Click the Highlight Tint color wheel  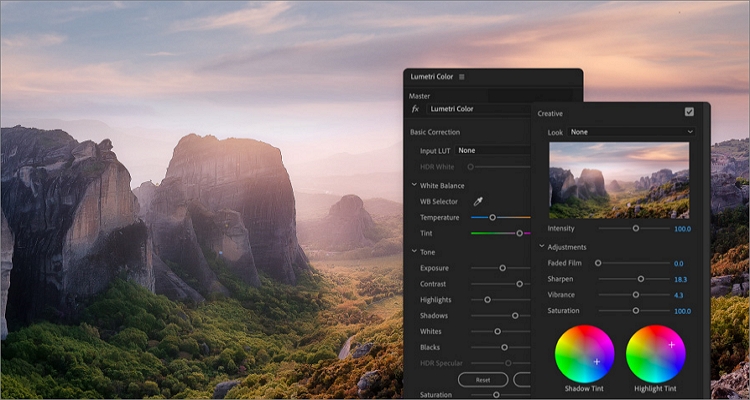(655, 355)
